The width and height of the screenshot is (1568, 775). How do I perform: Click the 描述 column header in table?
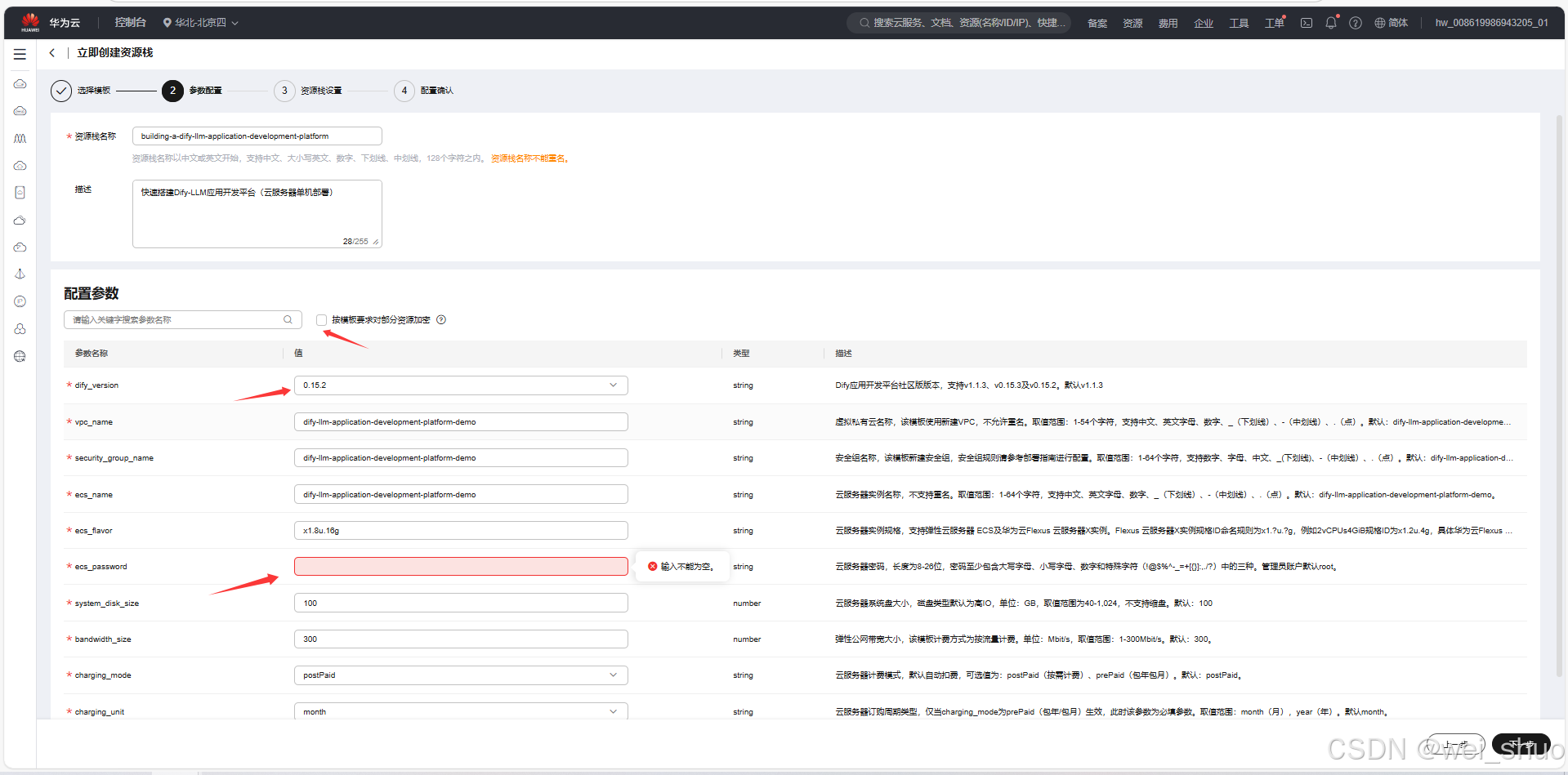tap(843, 354)
